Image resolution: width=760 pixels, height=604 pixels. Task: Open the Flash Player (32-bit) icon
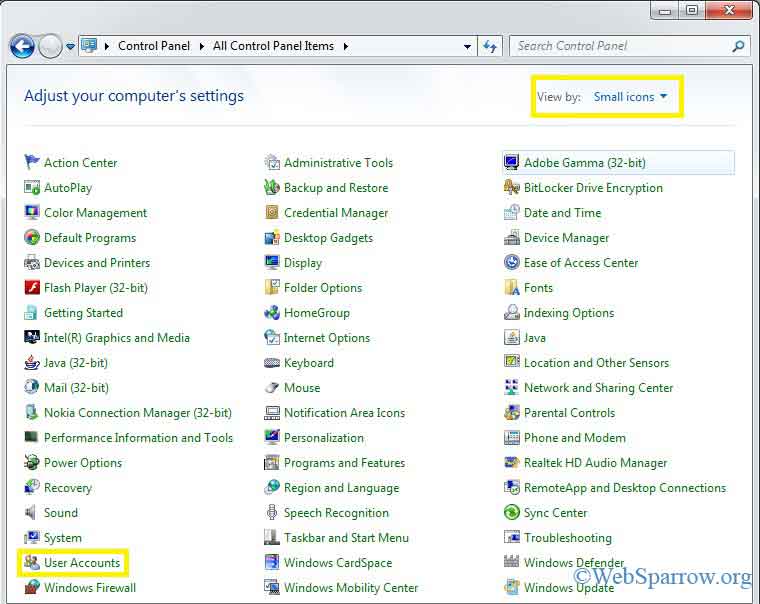[x=32, y=287]
